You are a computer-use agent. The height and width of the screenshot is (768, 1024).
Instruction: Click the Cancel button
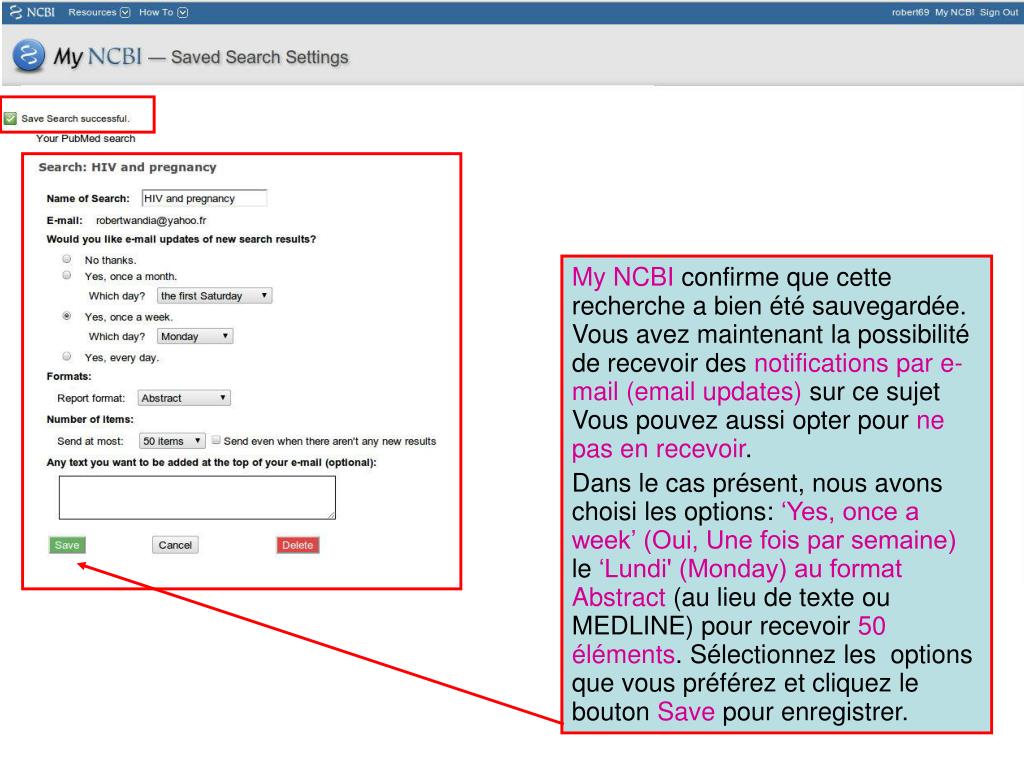[x=175, y=545]
